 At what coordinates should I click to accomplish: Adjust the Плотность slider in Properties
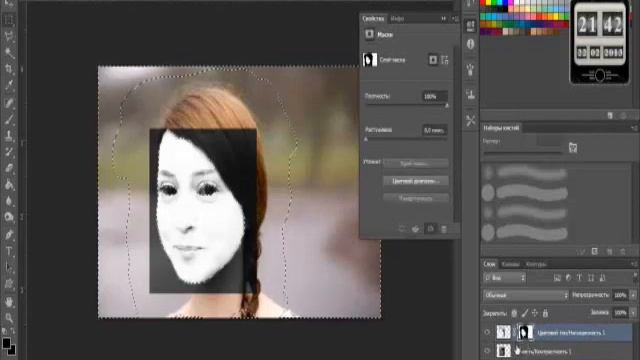click(x=447, y=105)
